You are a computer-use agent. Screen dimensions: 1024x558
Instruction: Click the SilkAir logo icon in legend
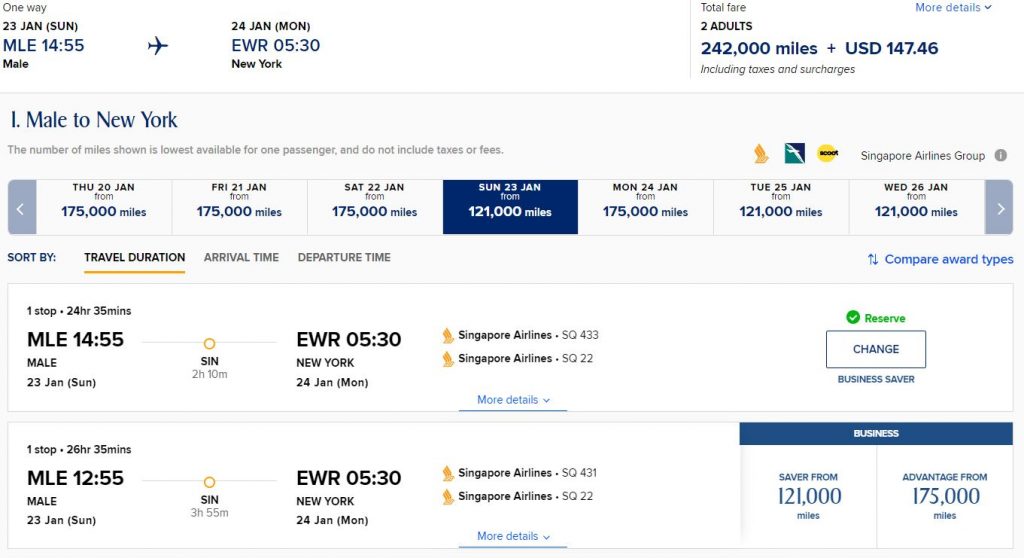(x=795, y=153)
